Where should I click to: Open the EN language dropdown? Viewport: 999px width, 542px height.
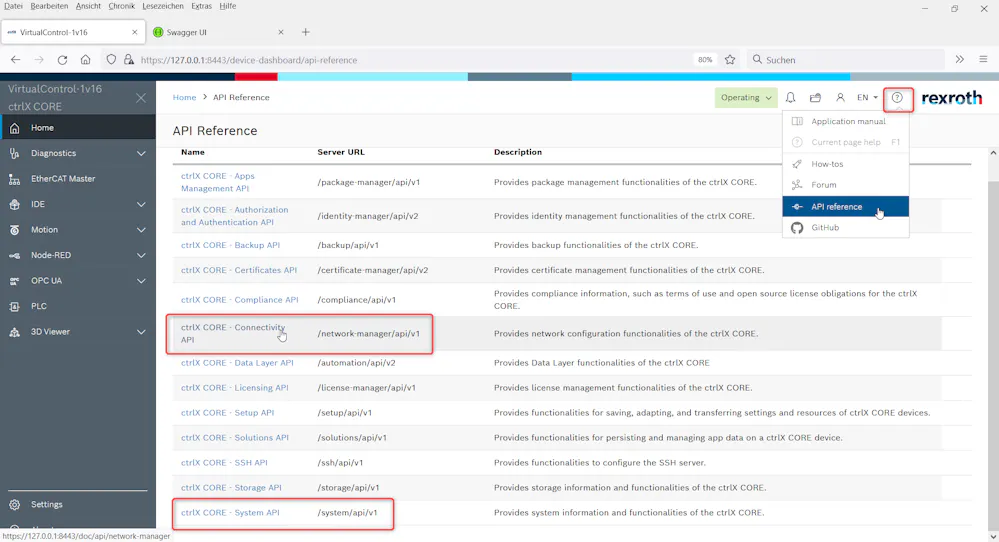pos(867,98)
